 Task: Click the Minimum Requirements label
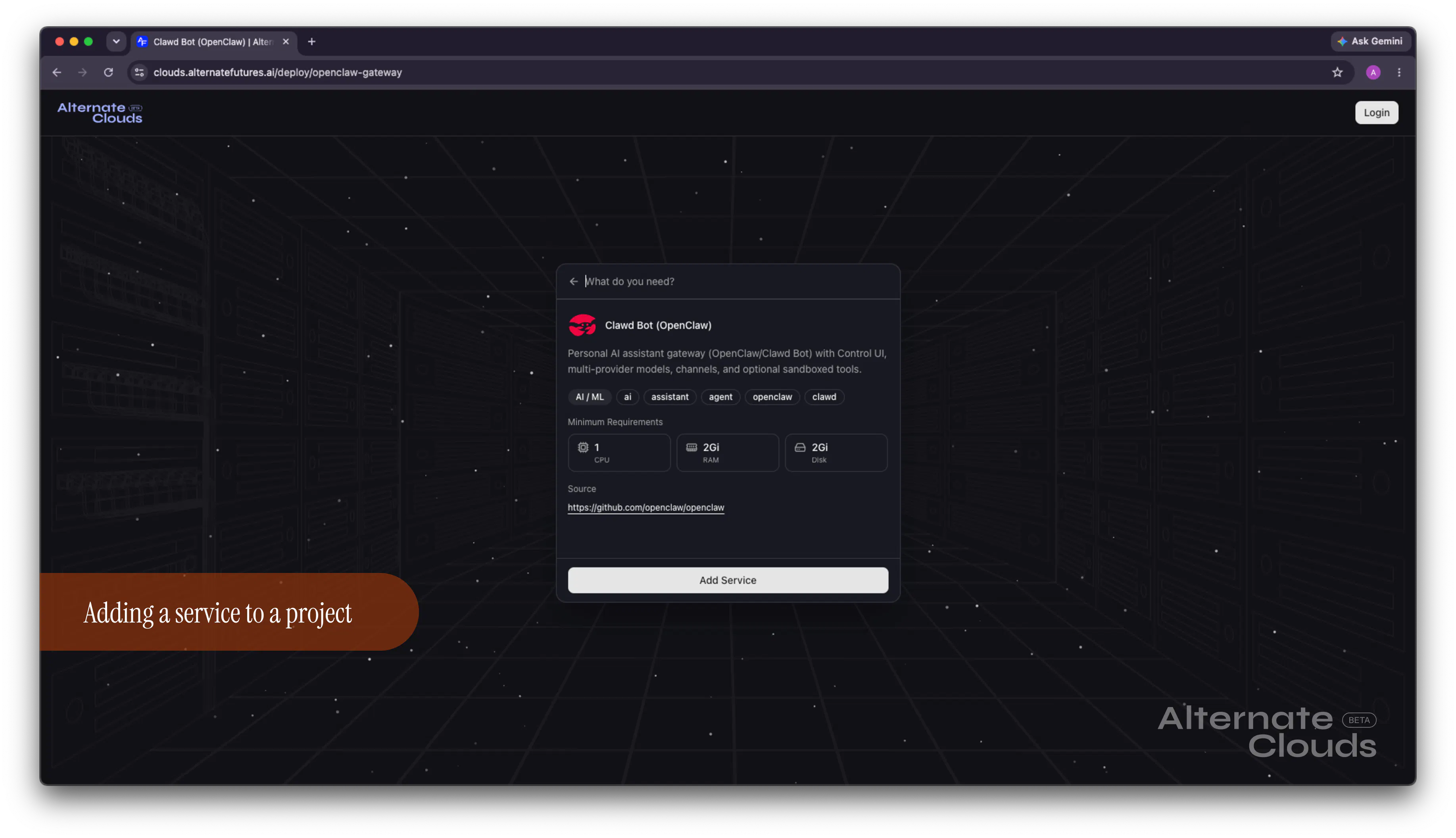615,423
